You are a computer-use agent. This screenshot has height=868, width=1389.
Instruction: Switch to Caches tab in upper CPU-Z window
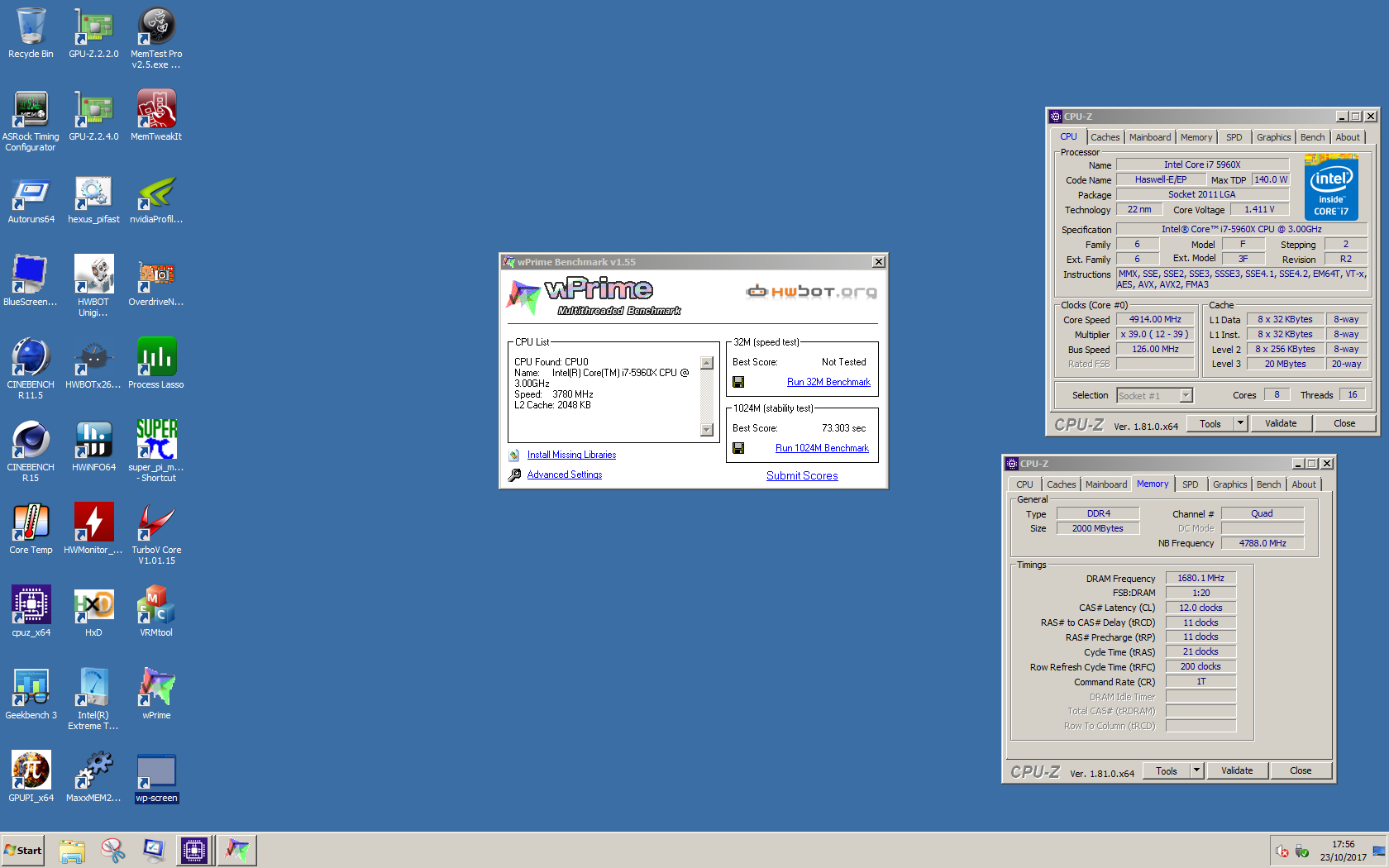pyautogui.click(x=1105, y=137)
